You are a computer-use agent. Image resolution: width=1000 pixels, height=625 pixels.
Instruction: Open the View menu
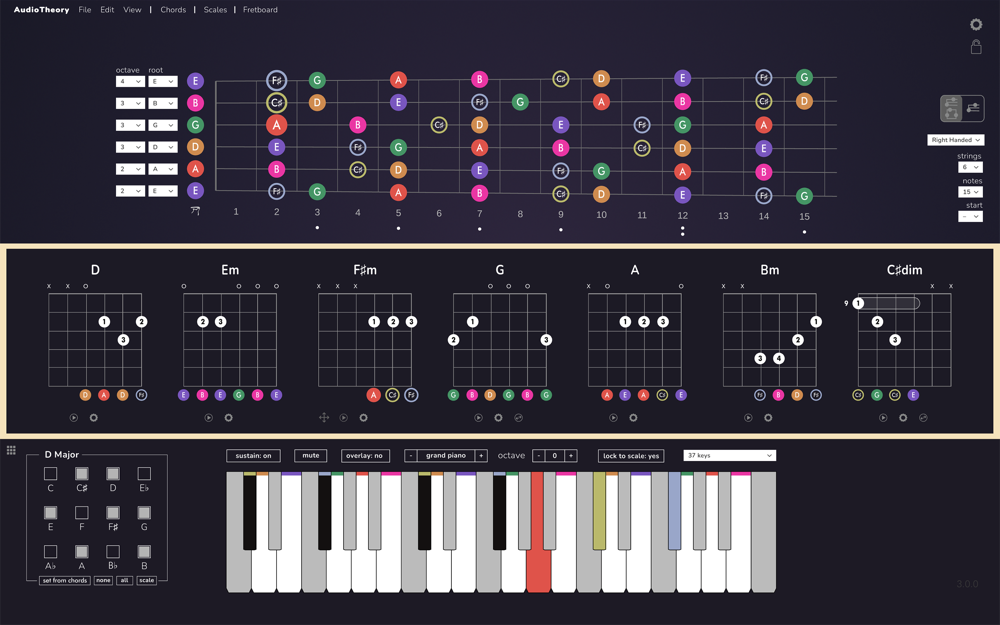132,10
